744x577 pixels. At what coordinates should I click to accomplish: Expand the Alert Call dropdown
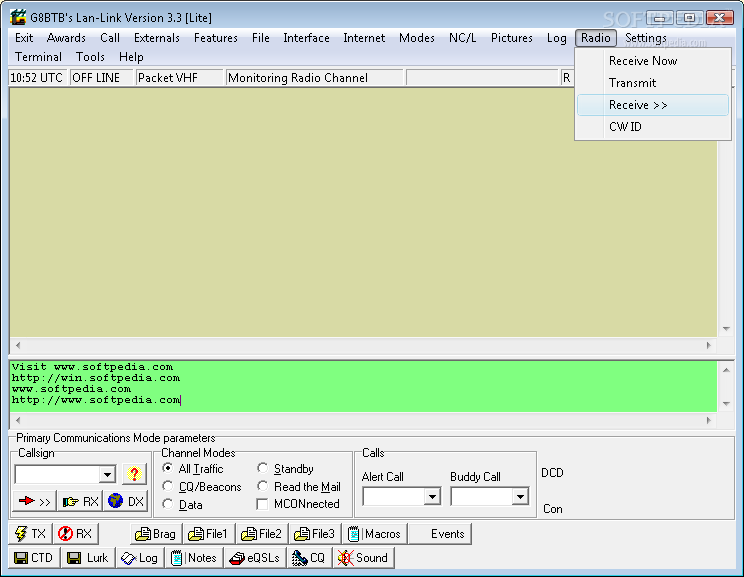pos(432,497)
